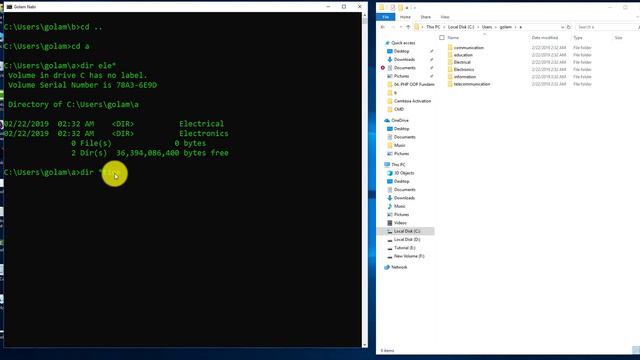The width and height of the screenshot is (640, 360).
Task: Click the command prompt title bar icon
Action: (x=9, y=7)
